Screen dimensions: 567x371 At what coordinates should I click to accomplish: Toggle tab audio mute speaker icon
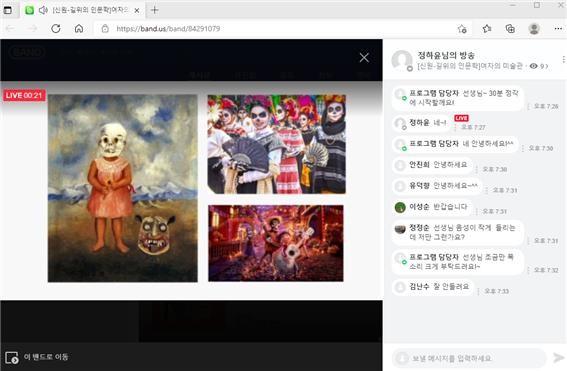pyautogui.click(x=43, y=10)
